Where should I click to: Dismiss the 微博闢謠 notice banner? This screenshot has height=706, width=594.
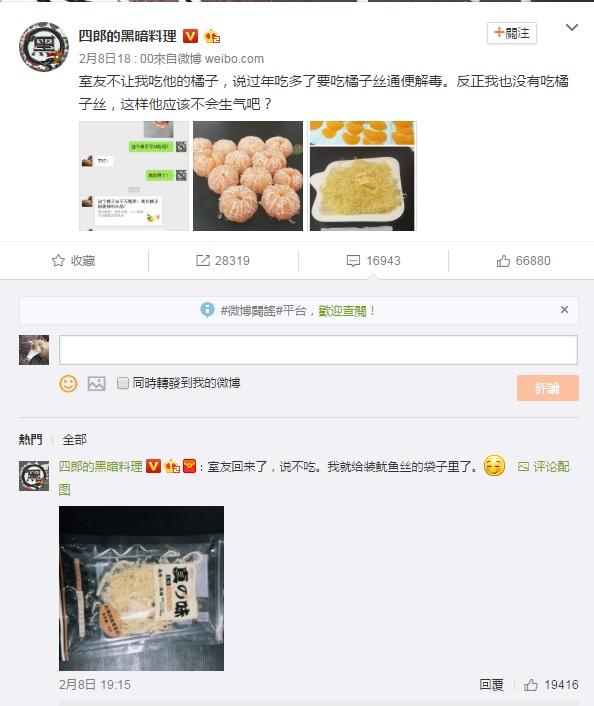pyautogui.click(x=564, y=310)
